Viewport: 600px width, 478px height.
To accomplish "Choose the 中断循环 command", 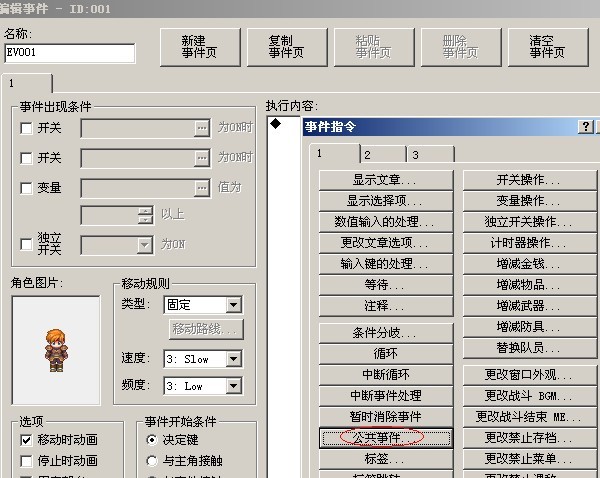I will [386, 375].
